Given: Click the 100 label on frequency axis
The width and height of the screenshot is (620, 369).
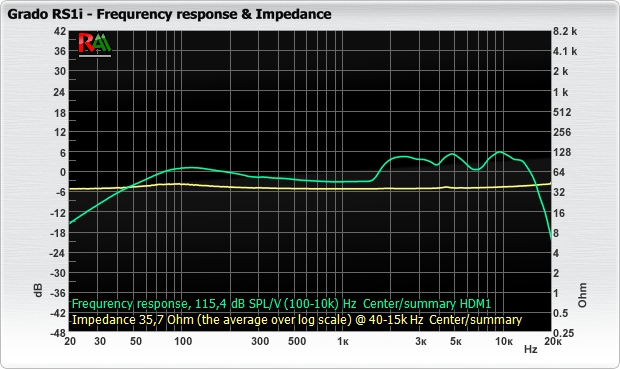Looking at the screenshot, I should pyautogui.click(x=183, y=341).
